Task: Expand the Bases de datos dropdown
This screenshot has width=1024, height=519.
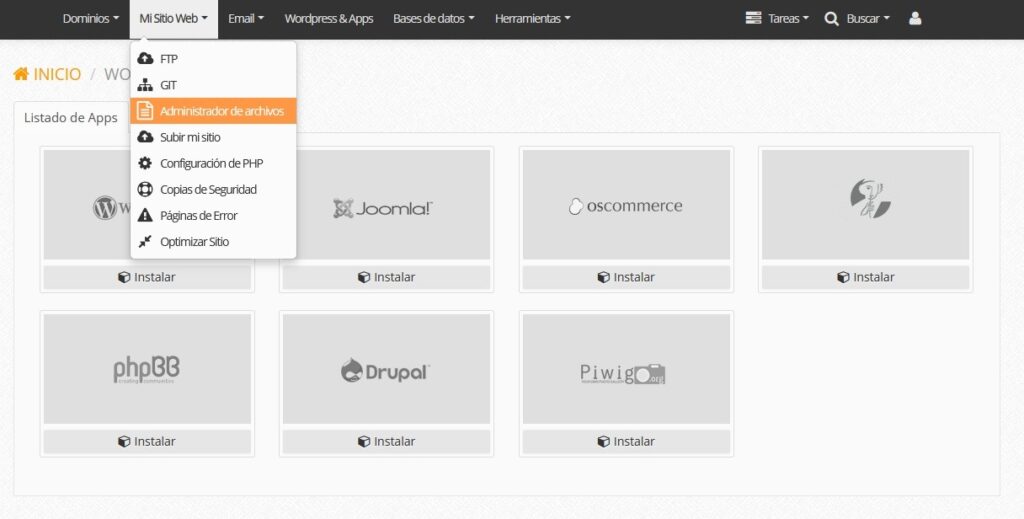Action: 434,18
